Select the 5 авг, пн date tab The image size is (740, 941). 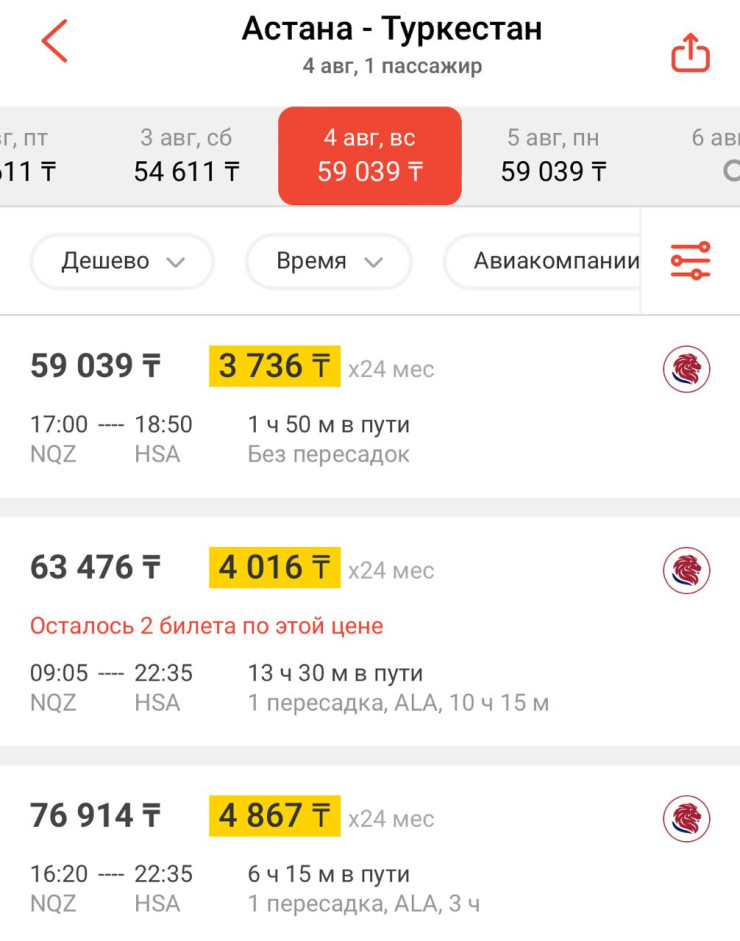(x=553, y=156)
